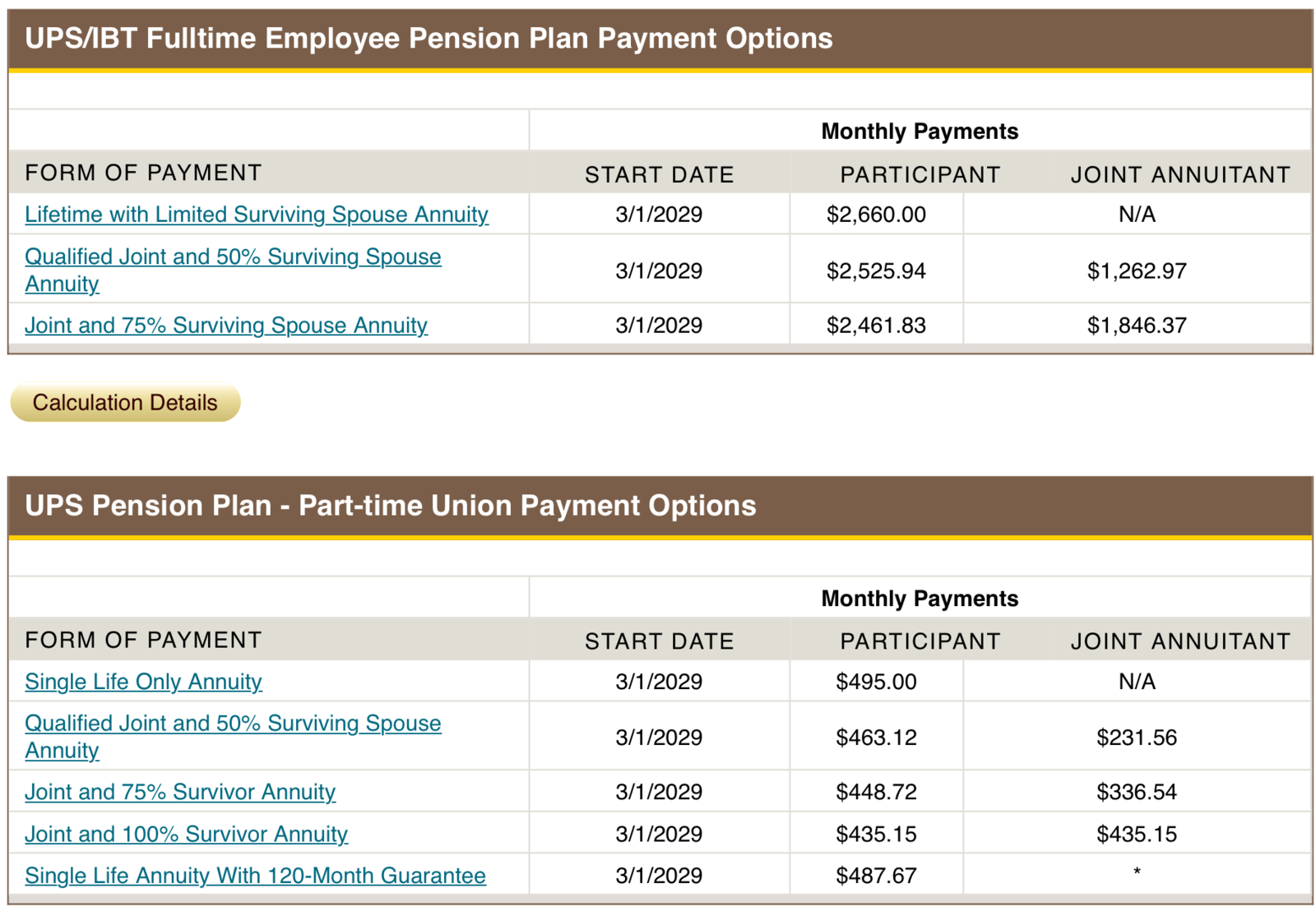Click the $487.67 participant amount
Viewport: 1316px width, 916px height.
pyautogui.click(x=876, y=876)
